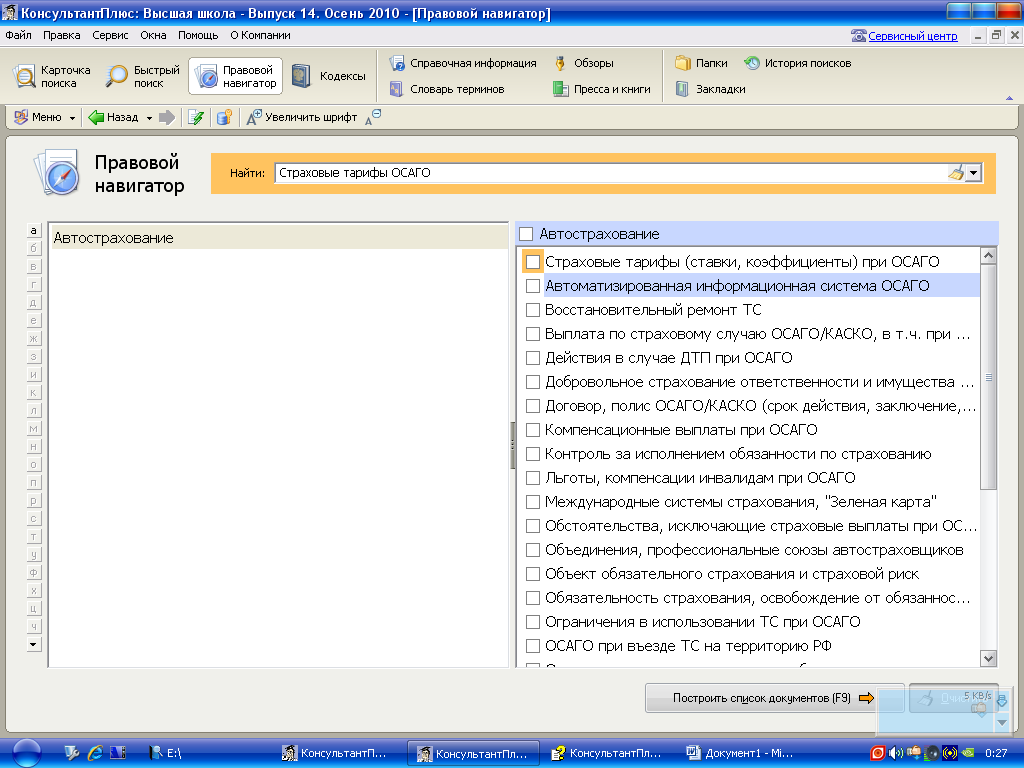Open О Компании menu
1024x768 pixels.
[260, 35]
